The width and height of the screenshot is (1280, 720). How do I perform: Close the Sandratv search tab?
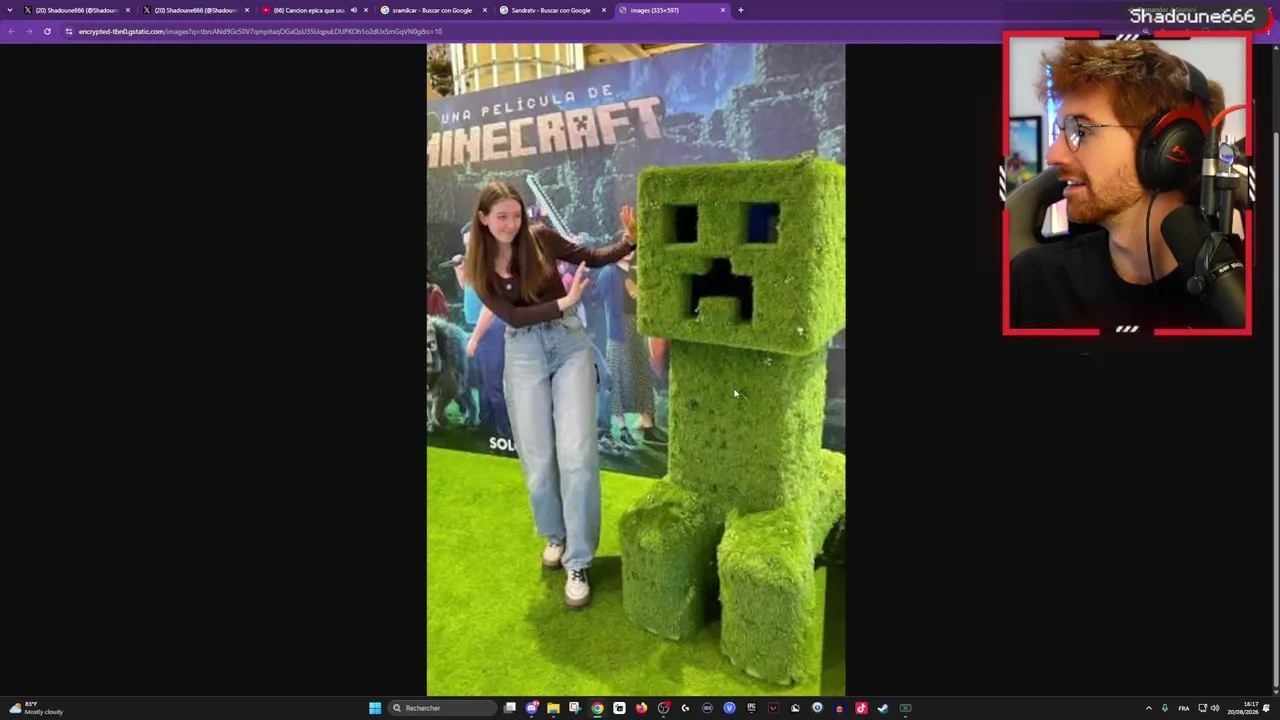click(x=604, y=10)
